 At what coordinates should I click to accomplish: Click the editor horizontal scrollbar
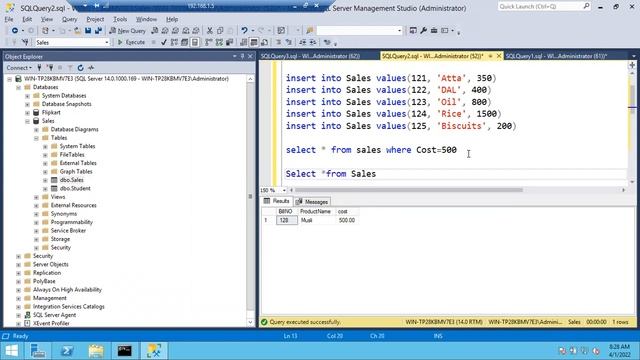point(408,190)
